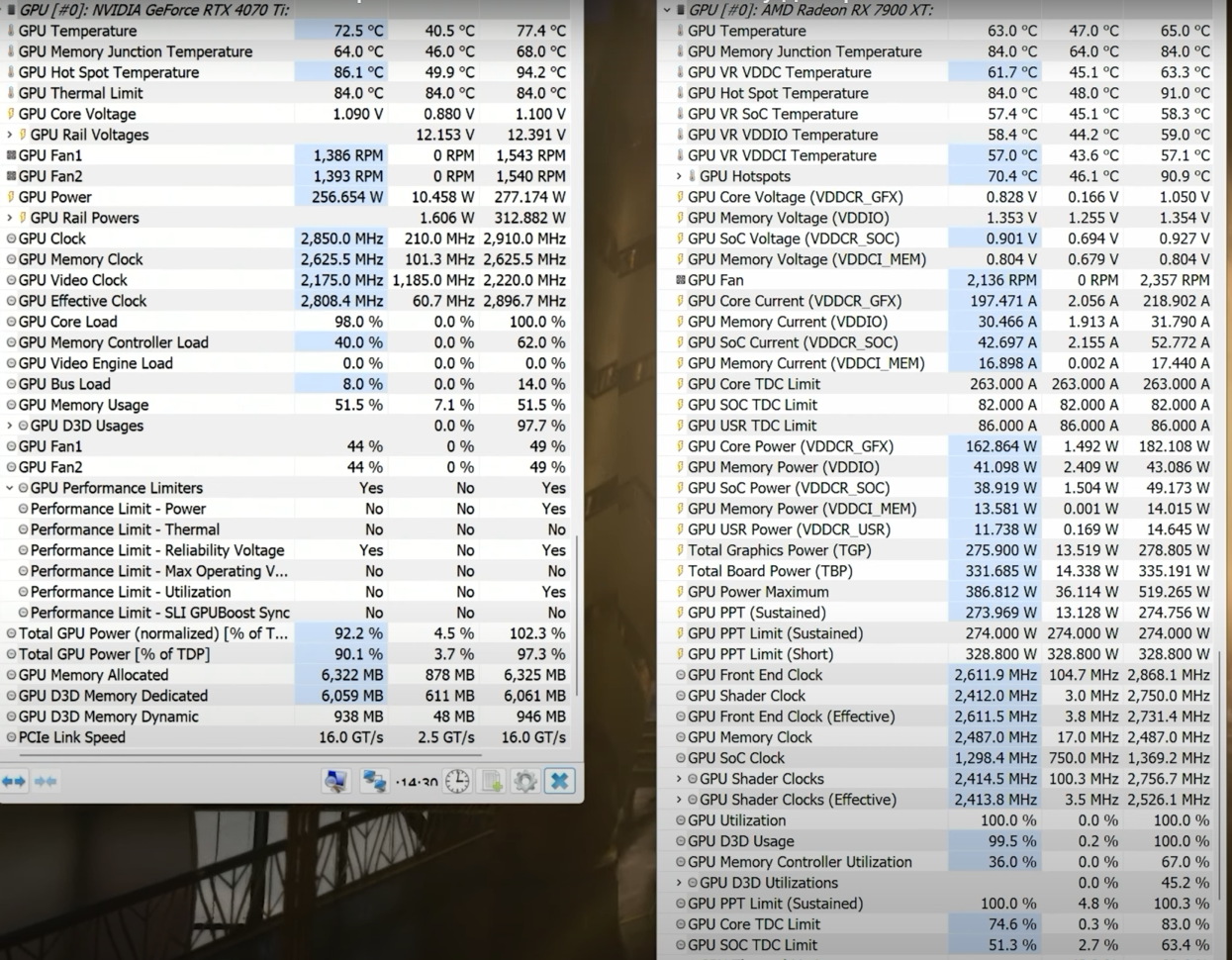Open sensor settings gear icon

(525, 781)
